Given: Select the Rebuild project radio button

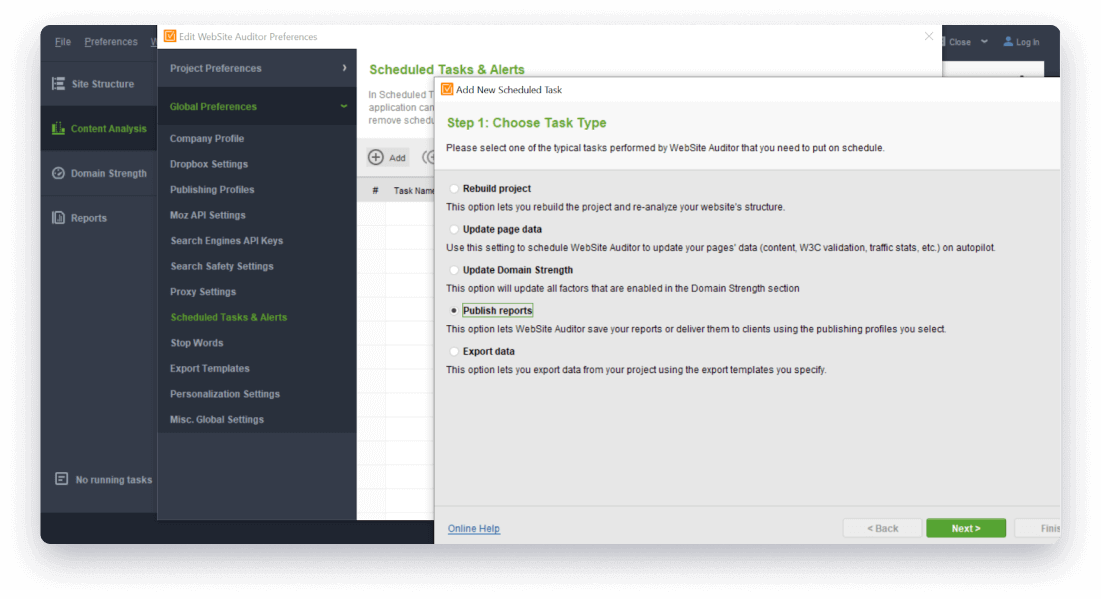Looking at the screenshot, I should point(454,188).
